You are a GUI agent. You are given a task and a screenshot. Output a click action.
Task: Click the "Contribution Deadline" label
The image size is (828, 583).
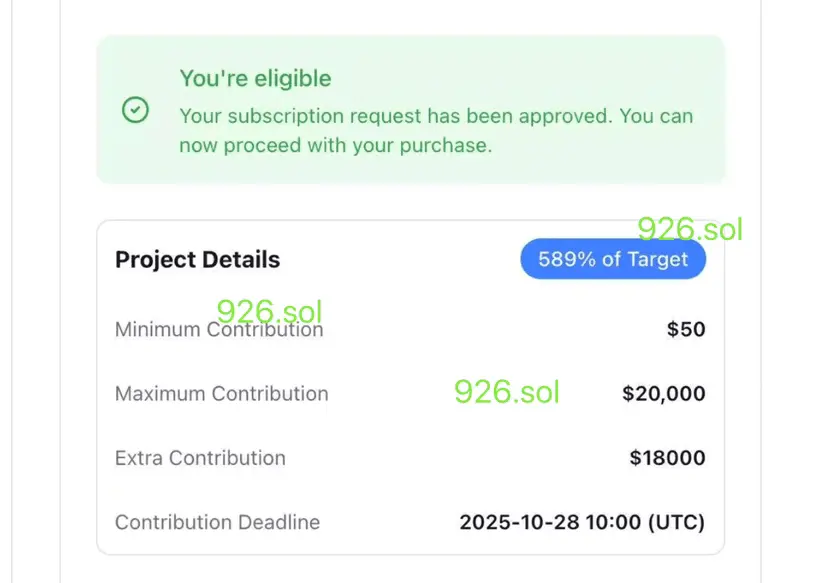217,522
